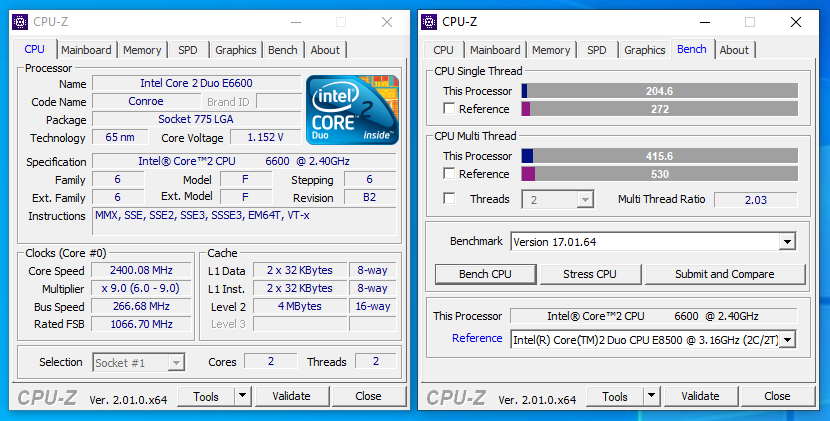Image resolution: width=830 pixels, height=421 pixels.
Task: Click Single Thread This Processor bar 204.6
Action: click(660, 91)
